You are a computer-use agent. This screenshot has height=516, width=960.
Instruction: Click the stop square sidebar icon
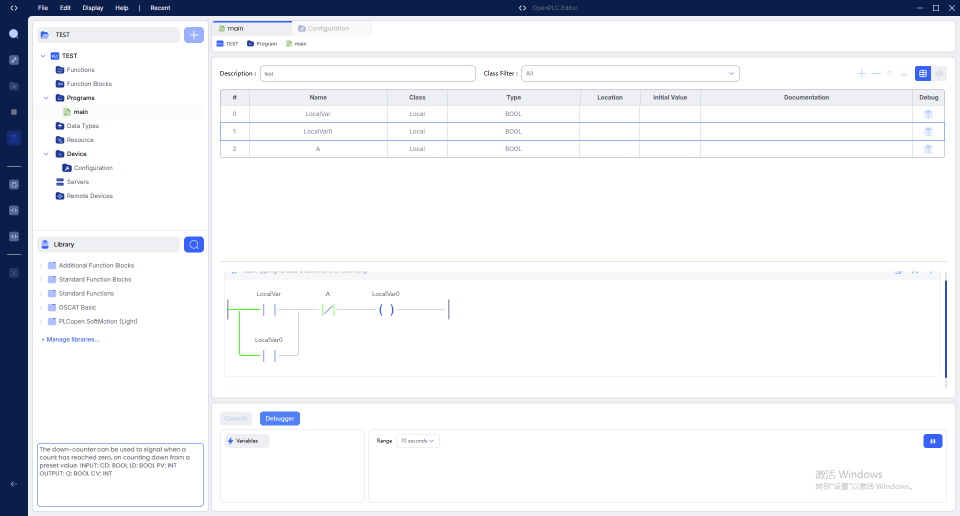click(x=13, y=112)
